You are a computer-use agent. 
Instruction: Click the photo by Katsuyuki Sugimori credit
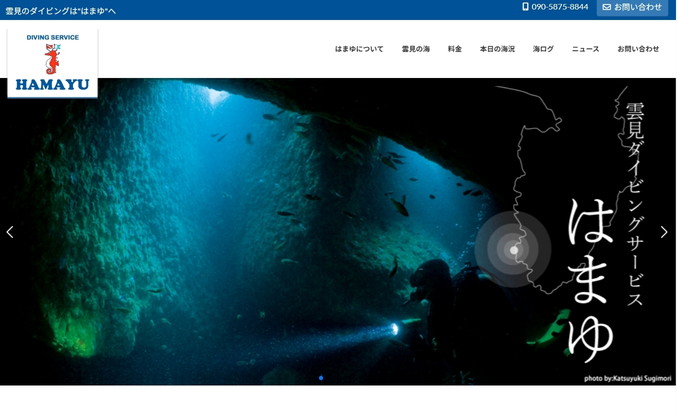click(x=626, y=378)
